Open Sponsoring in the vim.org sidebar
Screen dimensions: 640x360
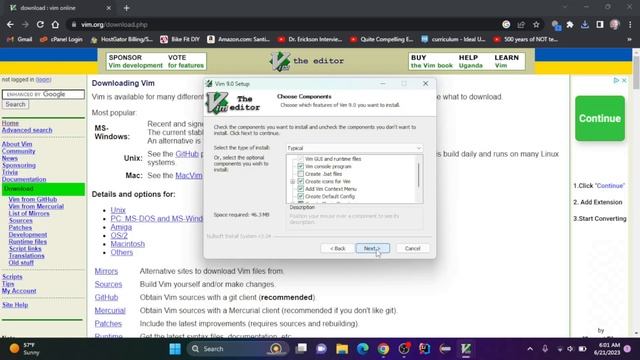(19, 165)
